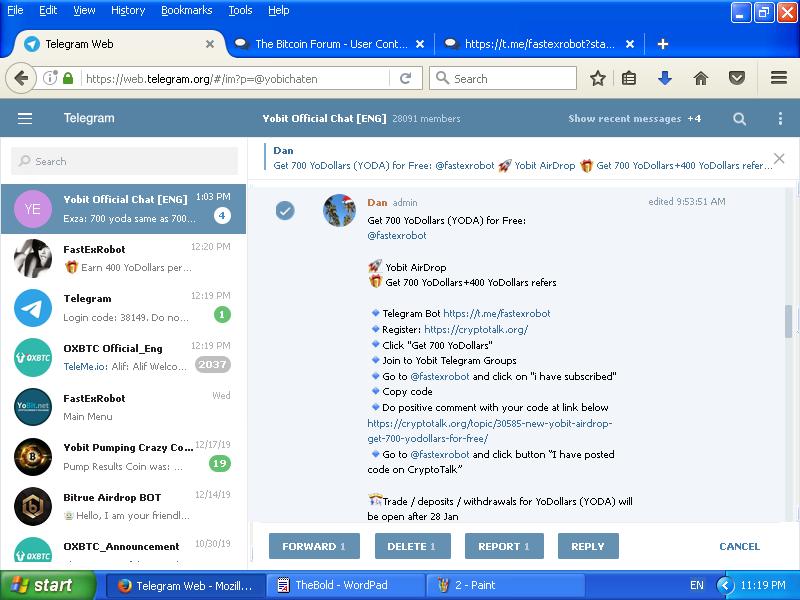Click the File menu

click(15, 10)
